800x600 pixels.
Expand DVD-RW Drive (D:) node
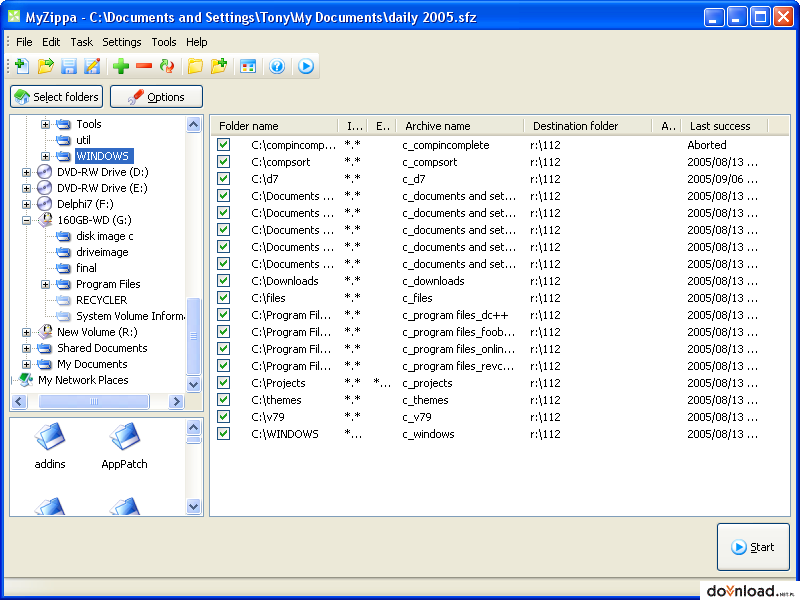(27, 172)
